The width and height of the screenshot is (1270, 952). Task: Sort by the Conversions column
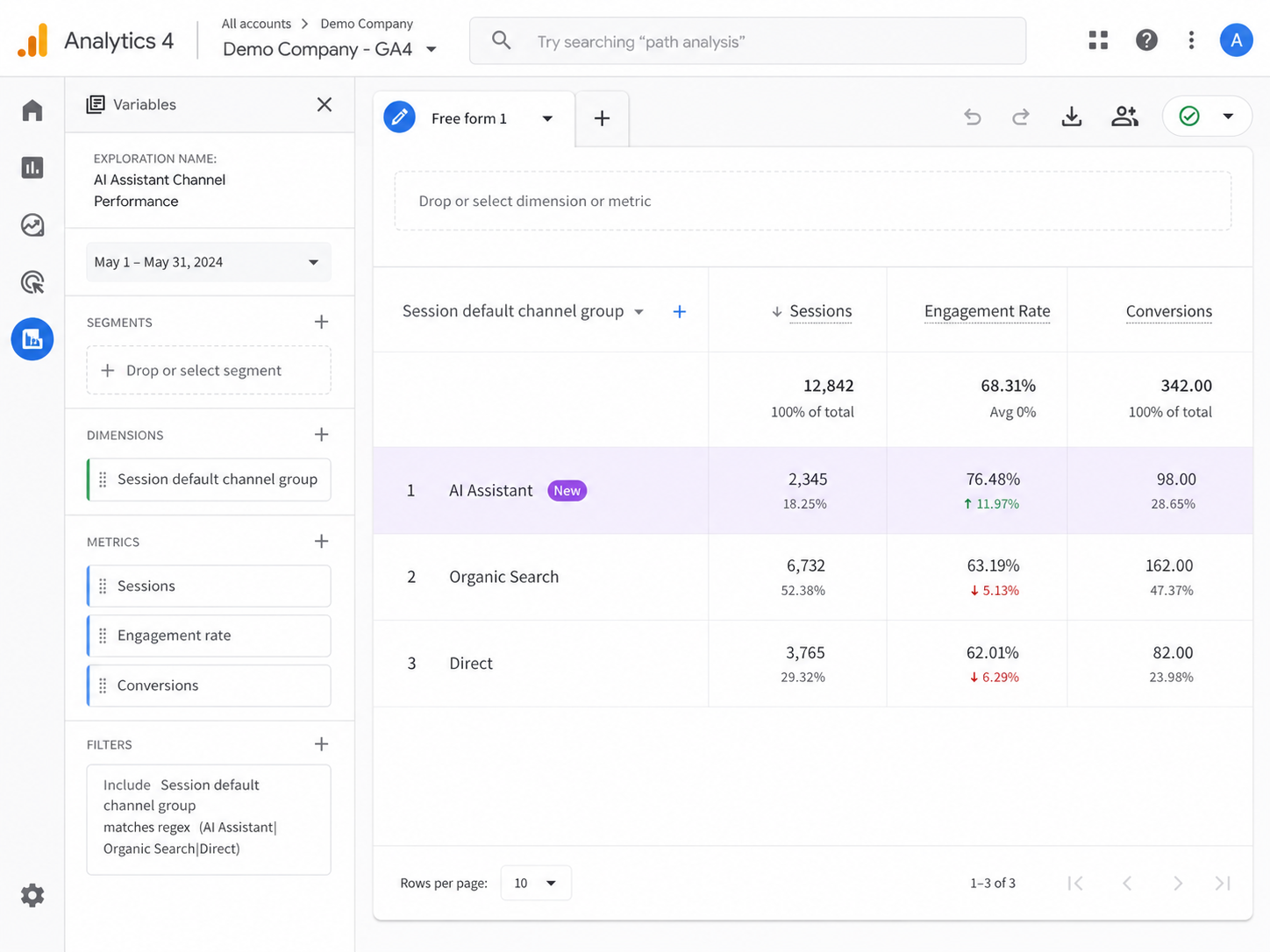[x=1169, y=311]
